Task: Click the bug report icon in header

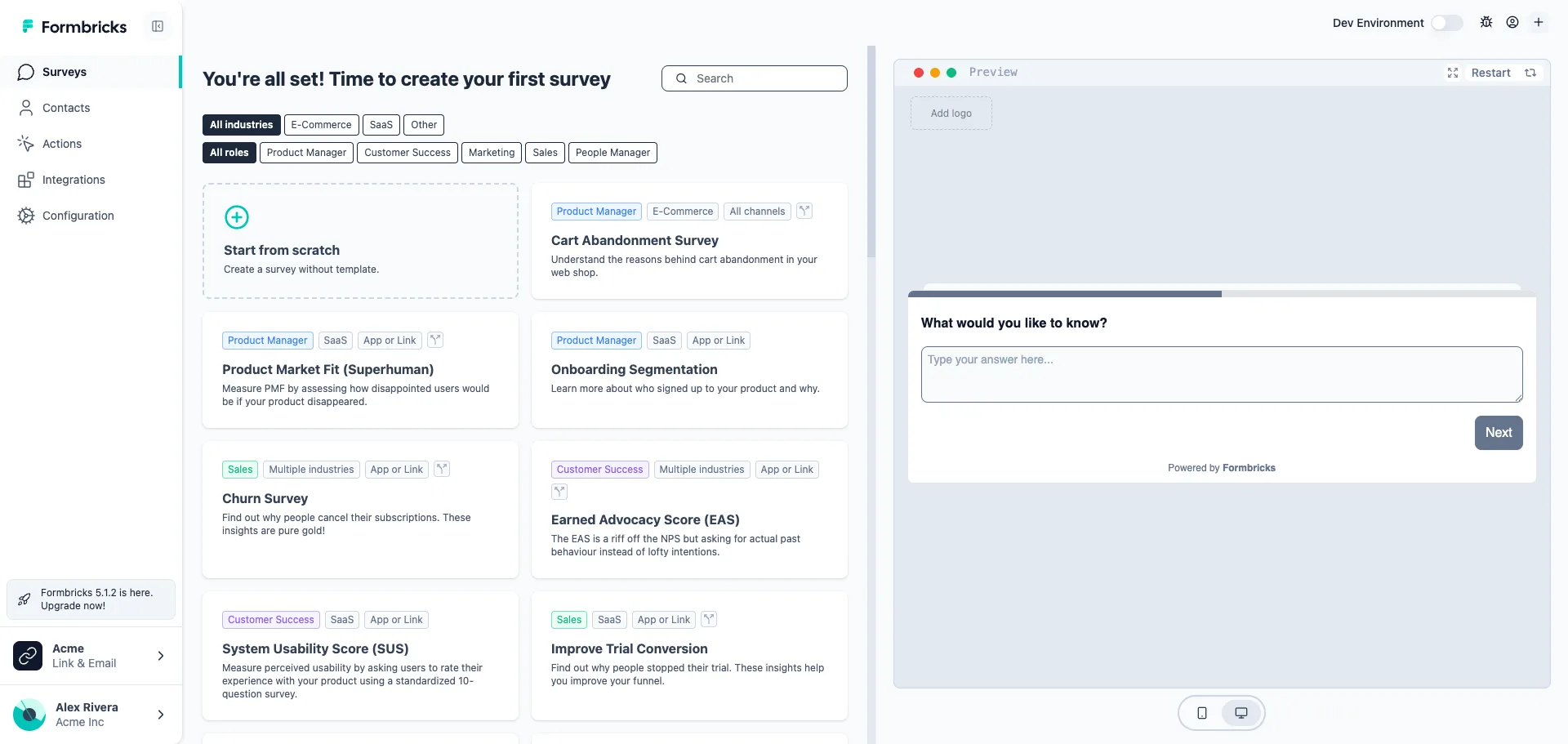Action: [1486, 22]
